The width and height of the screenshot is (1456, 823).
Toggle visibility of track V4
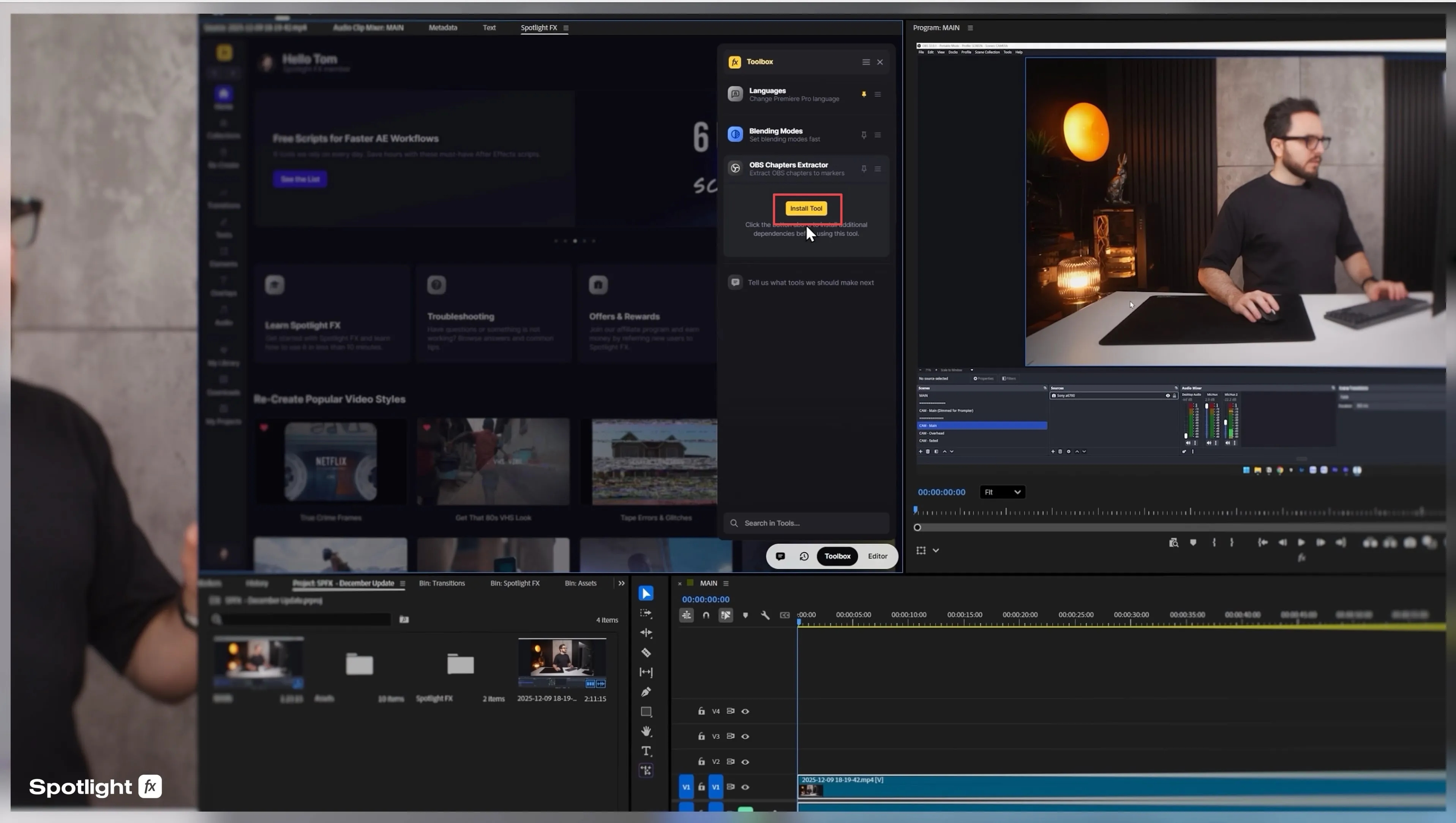pyautogui.click(x=745, y=711)
